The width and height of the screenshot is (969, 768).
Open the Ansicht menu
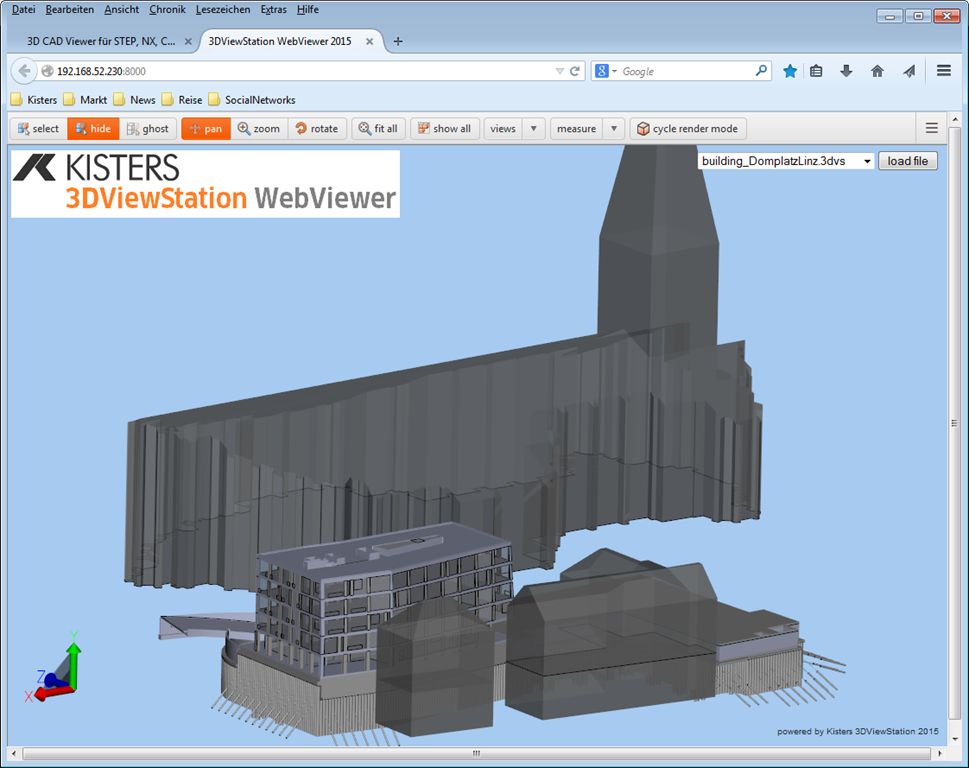(x=122, y=9)
